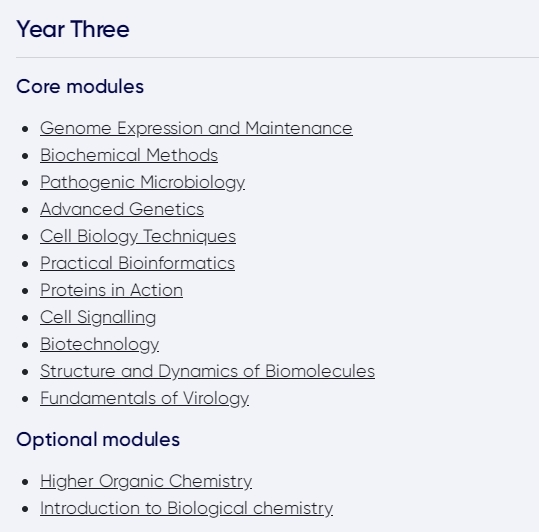The width and height of the screenshot is (539, 532).
Task: Open the Cell Signalling link
Action: tap(98, 317)
